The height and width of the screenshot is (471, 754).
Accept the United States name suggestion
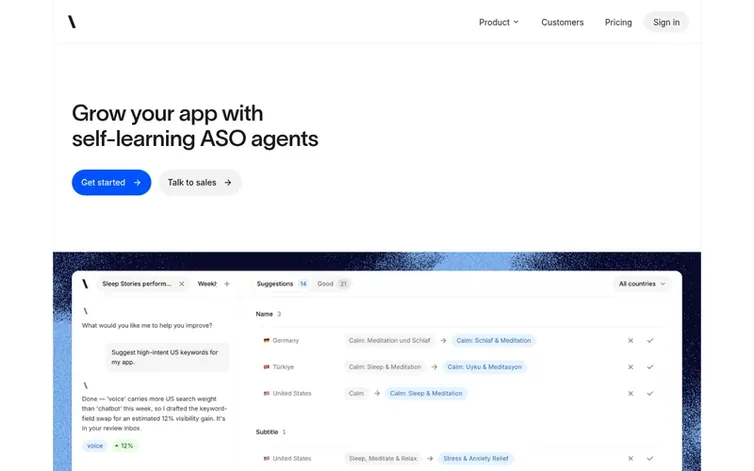tap(650, 394)
